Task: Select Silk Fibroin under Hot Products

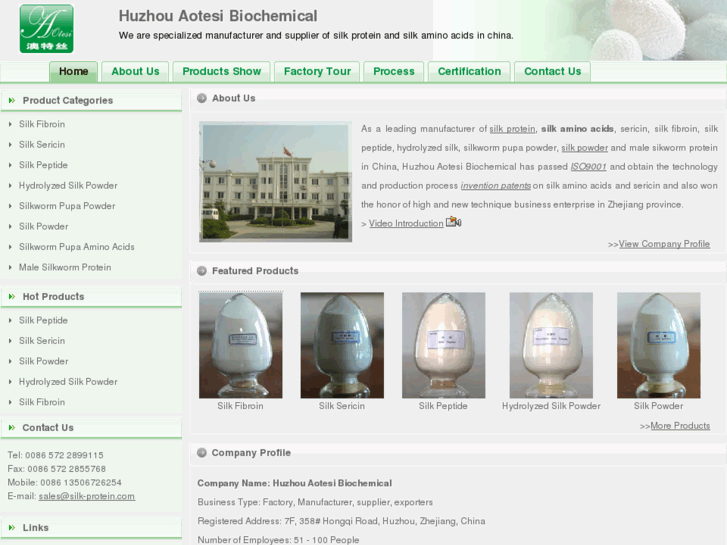Action: coord(42,402)
